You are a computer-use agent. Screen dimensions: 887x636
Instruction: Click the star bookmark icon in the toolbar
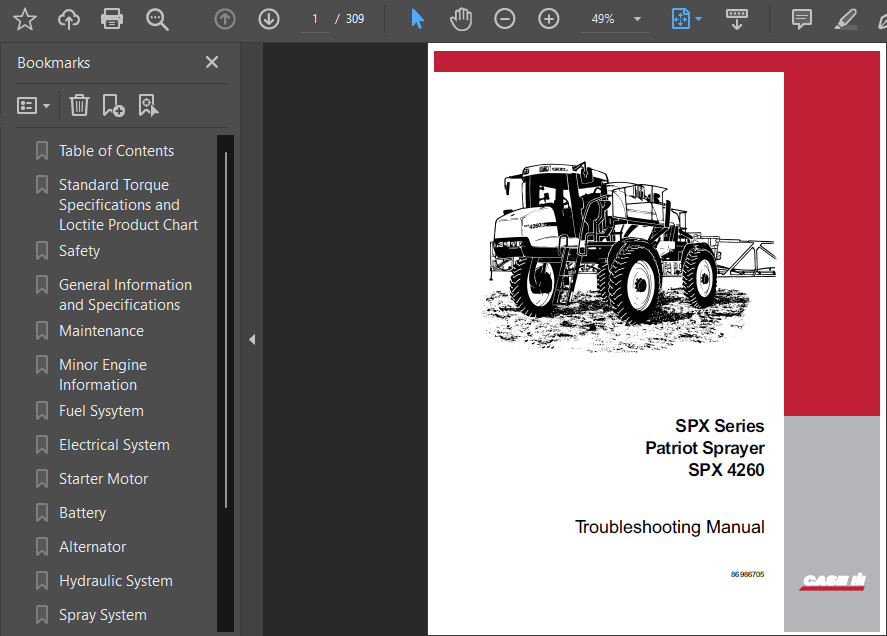click(x=25, y=19)
